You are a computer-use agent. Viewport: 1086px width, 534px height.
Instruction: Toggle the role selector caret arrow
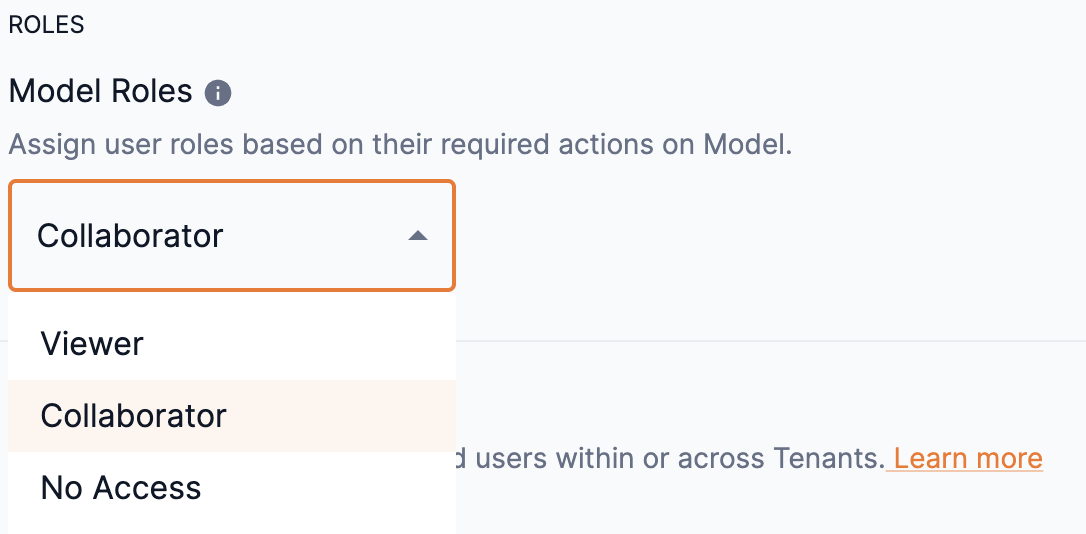418,236
